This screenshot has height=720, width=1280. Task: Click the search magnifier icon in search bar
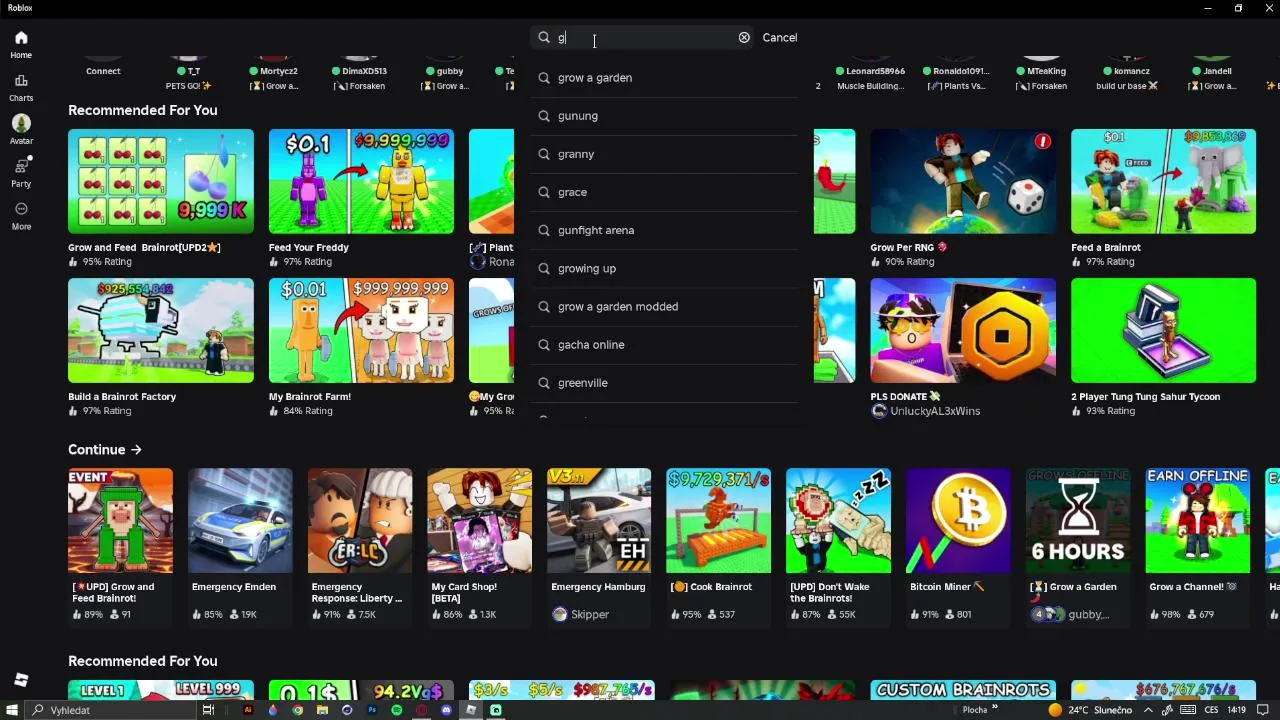pos(544,38)
